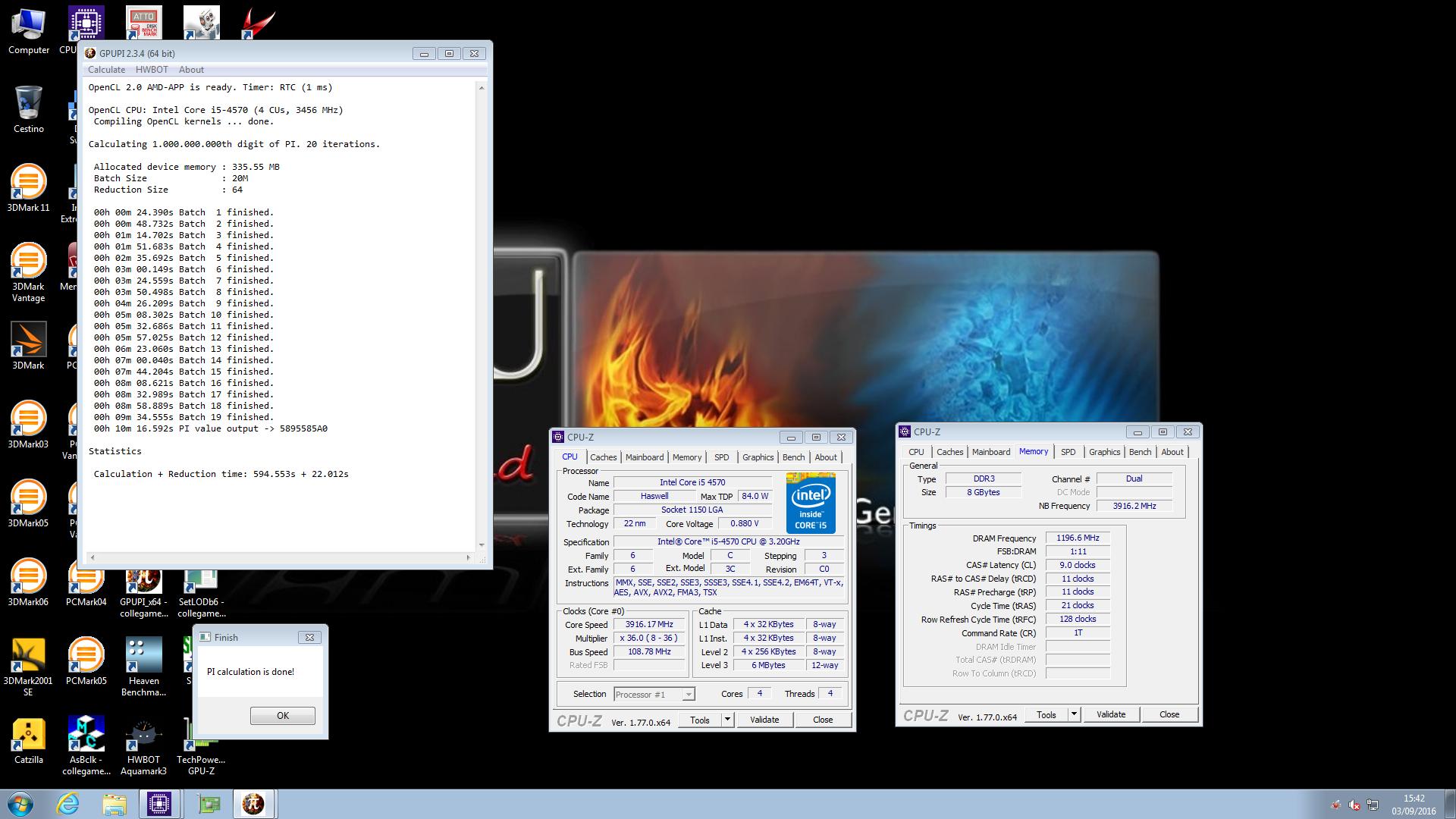
Task: Confirm OK in the Finish dialog
Action: coord(283,716)
